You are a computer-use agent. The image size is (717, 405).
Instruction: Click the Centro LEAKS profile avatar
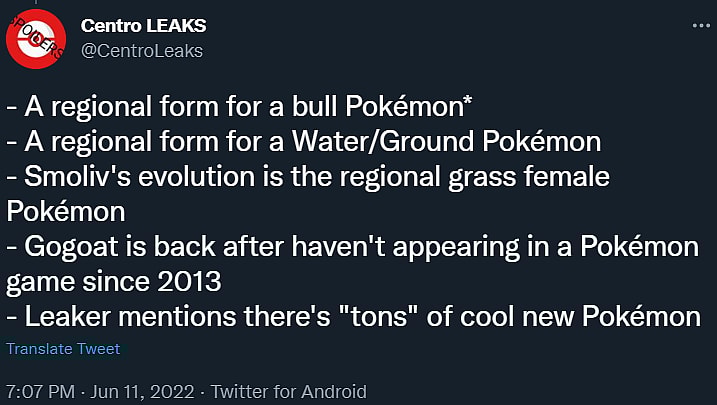(35, 37)
